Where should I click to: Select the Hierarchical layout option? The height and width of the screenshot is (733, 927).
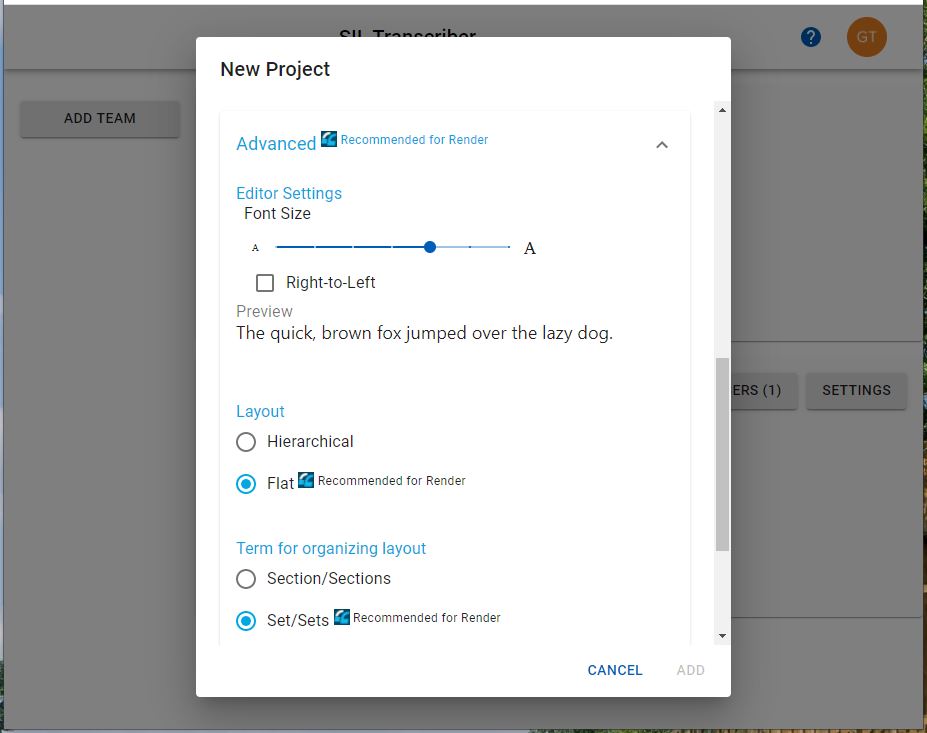pyautogui.click(x=246, y=442)
